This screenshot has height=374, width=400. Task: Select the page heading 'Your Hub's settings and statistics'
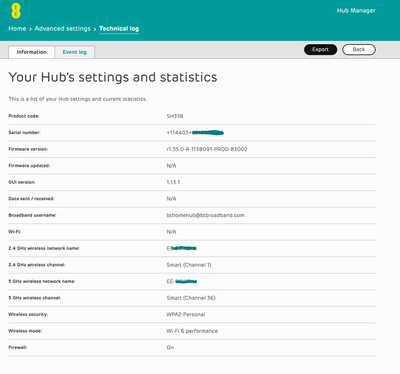coord(113,77)
